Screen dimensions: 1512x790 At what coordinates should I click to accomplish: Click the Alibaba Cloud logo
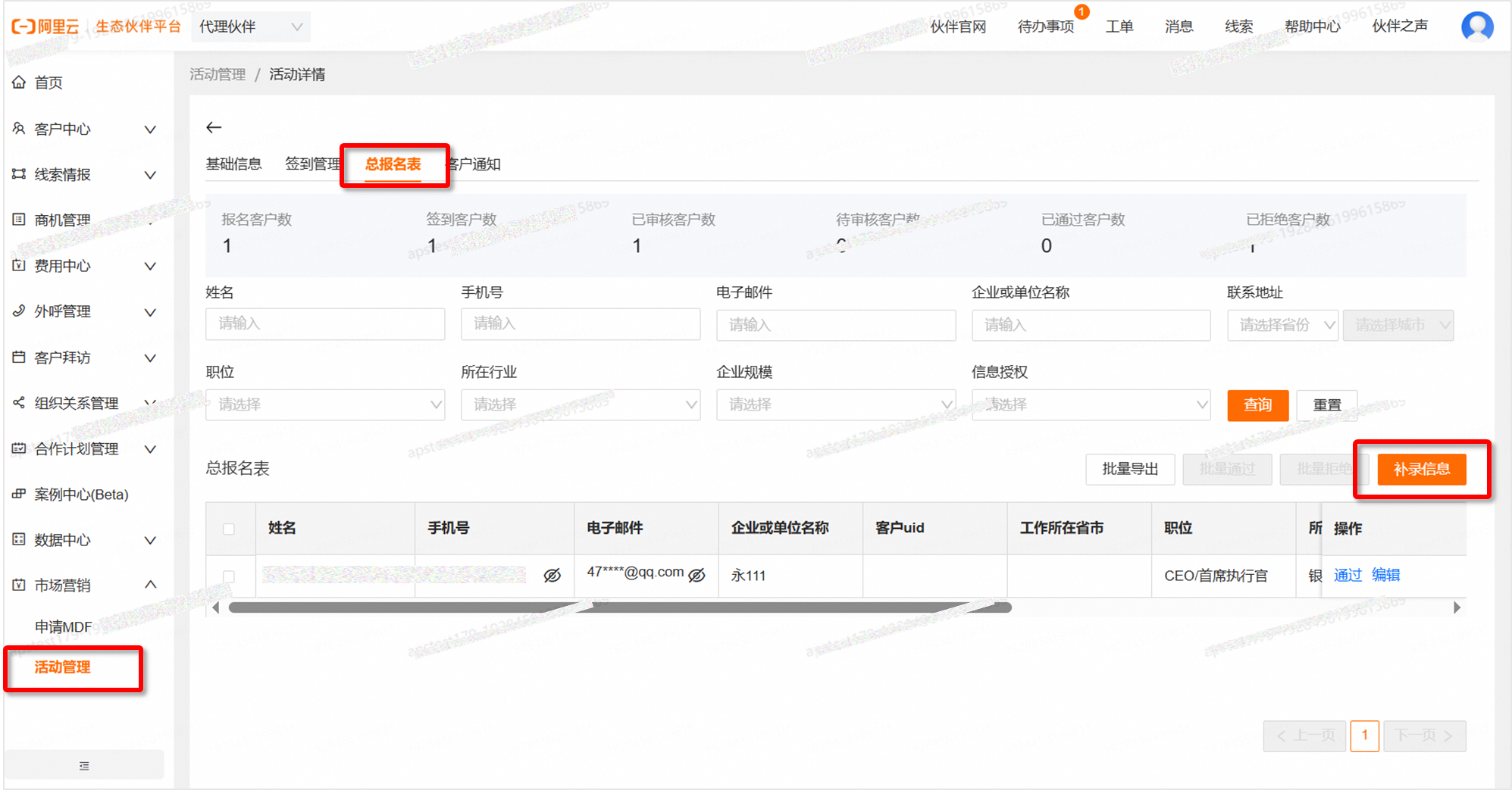click(45, 27)
